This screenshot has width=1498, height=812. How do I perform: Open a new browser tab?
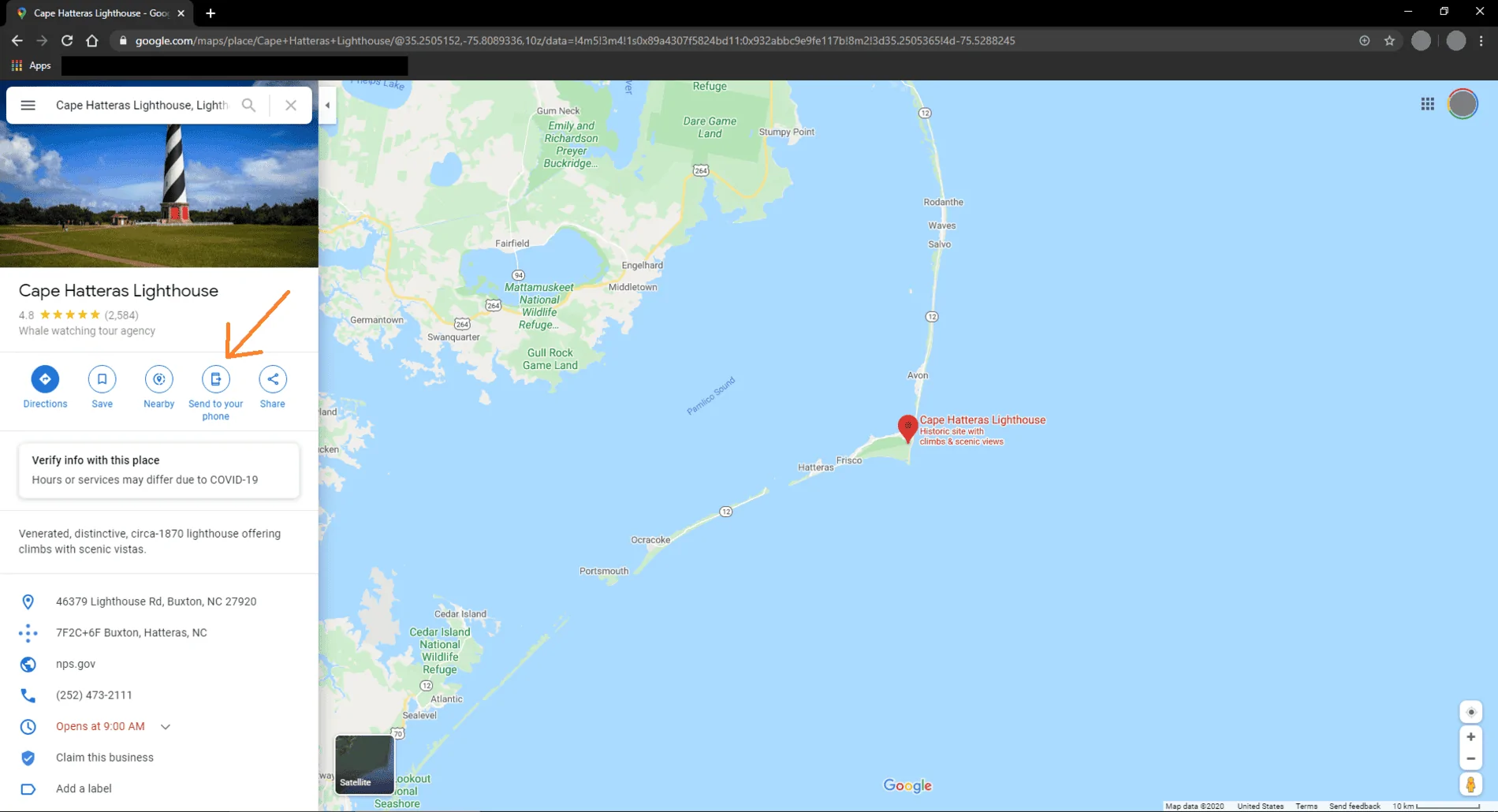click(211, 13)
